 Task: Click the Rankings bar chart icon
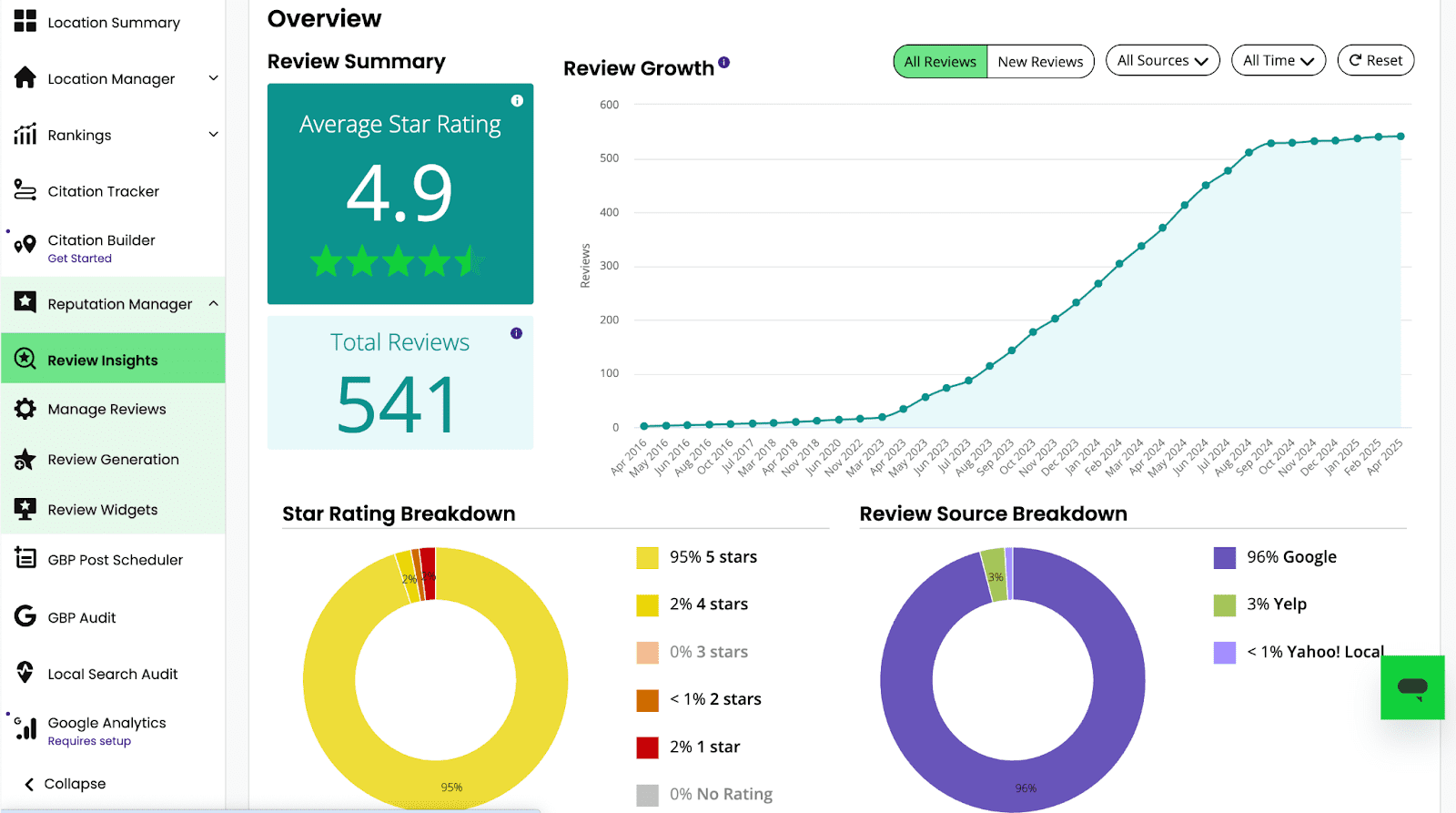tap(25, 135)
